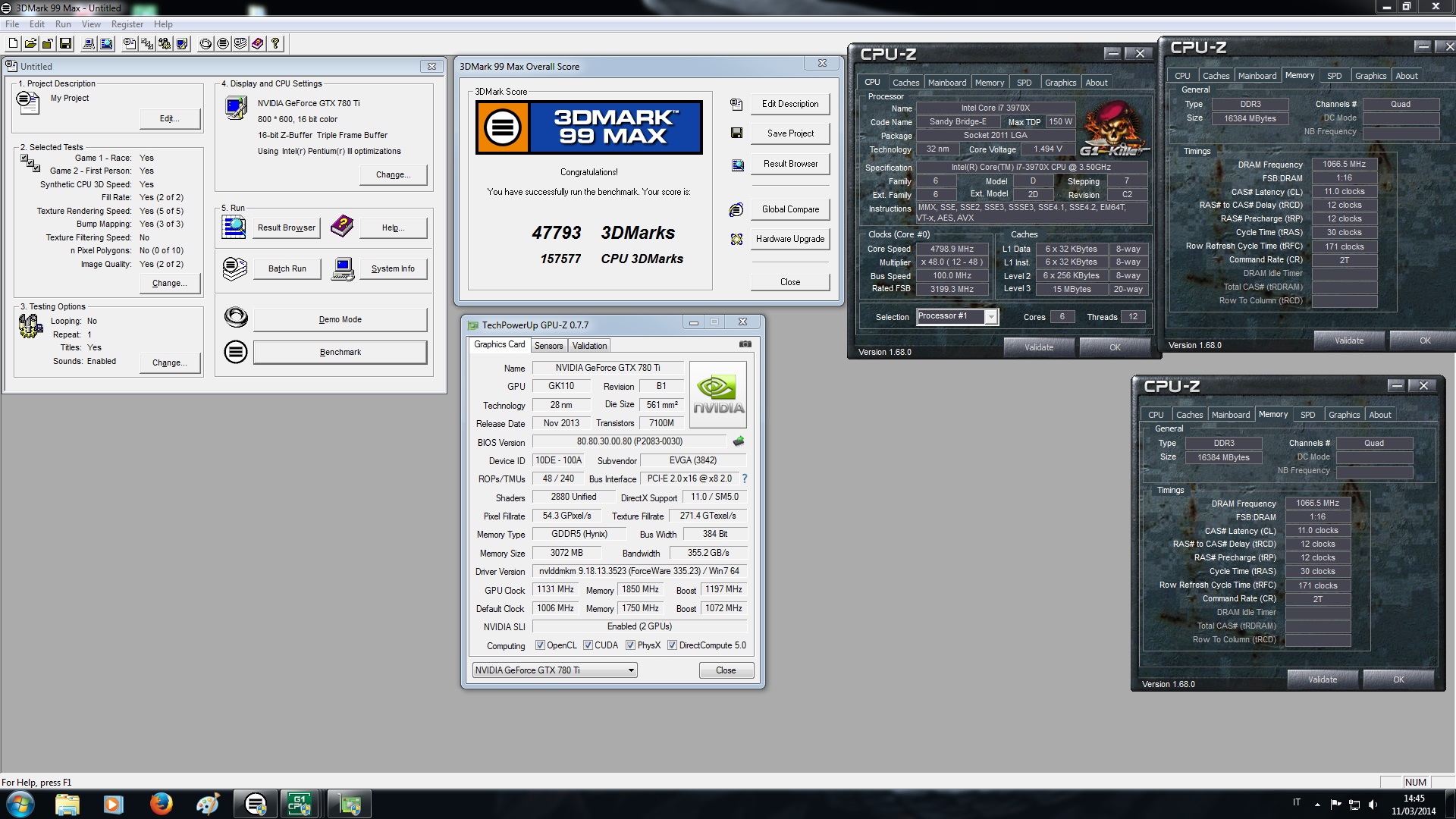Click the New project toolbar icon

point(13,43)
